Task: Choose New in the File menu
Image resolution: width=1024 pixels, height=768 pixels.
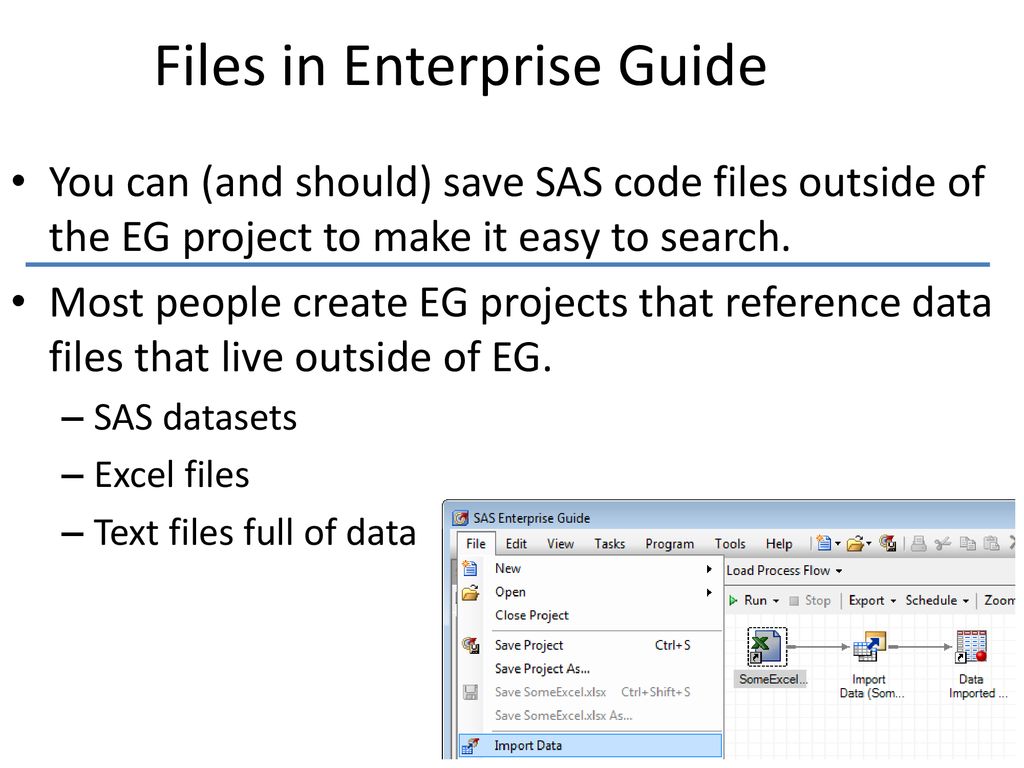Action: (x=590, y=568)
